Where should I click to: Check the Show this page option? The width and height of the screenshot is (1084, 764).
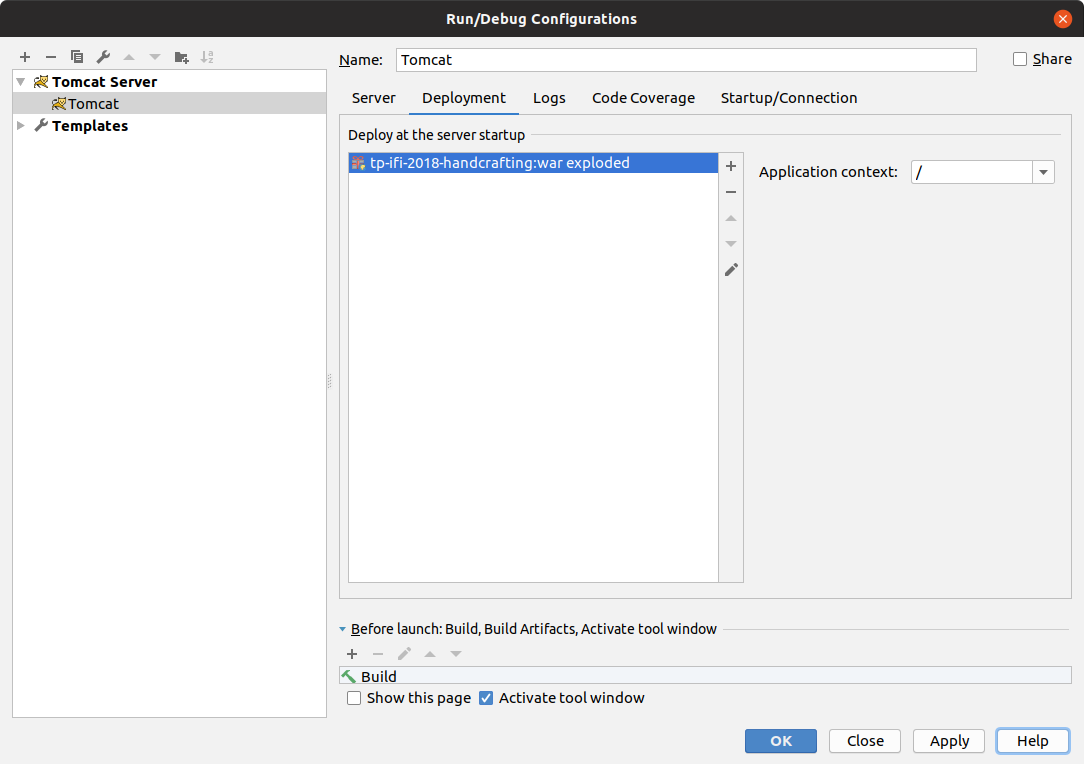[354, 698]
